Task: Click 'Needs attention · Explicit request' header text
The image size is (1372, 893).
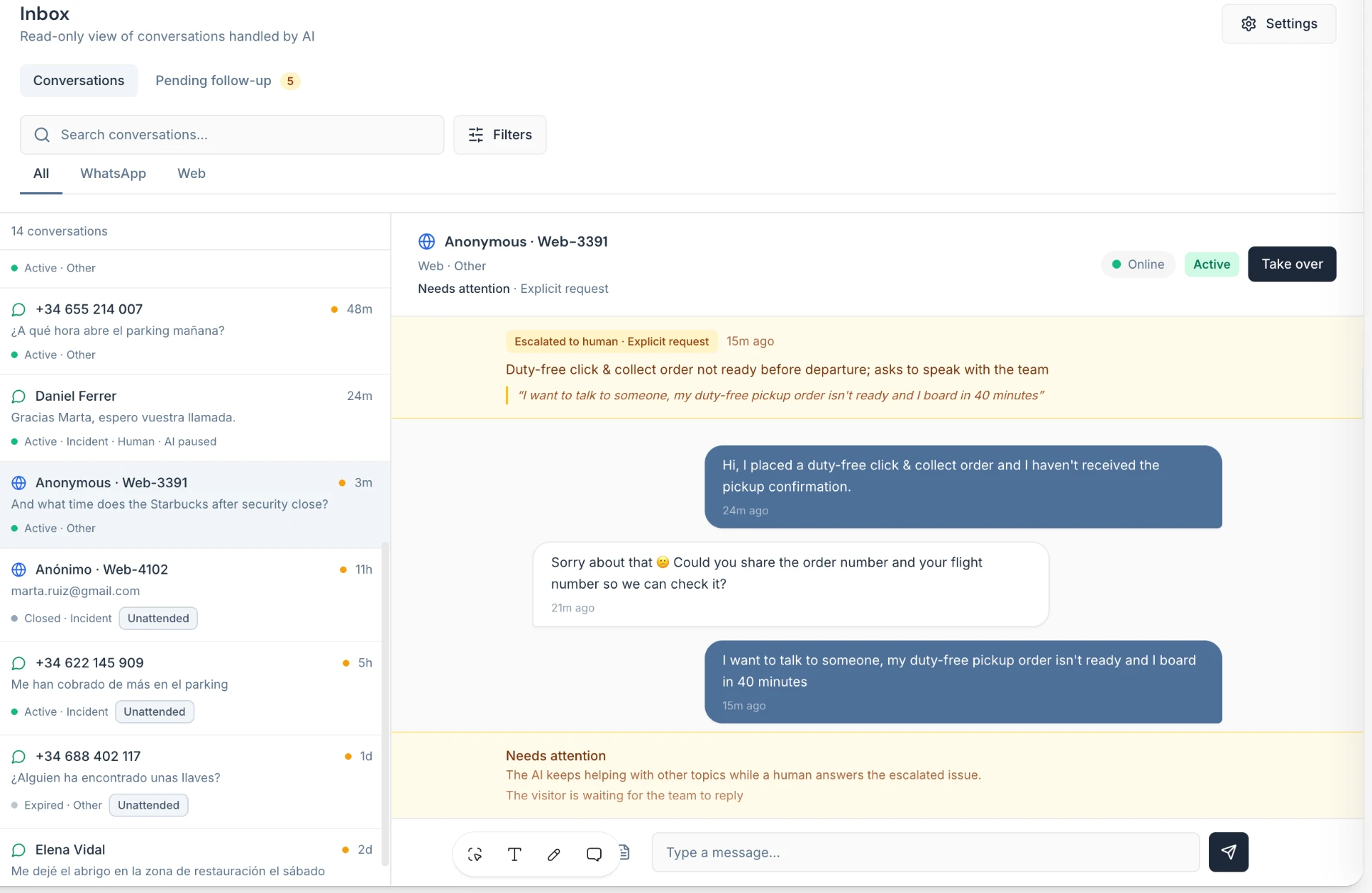Action: point(513,289)
